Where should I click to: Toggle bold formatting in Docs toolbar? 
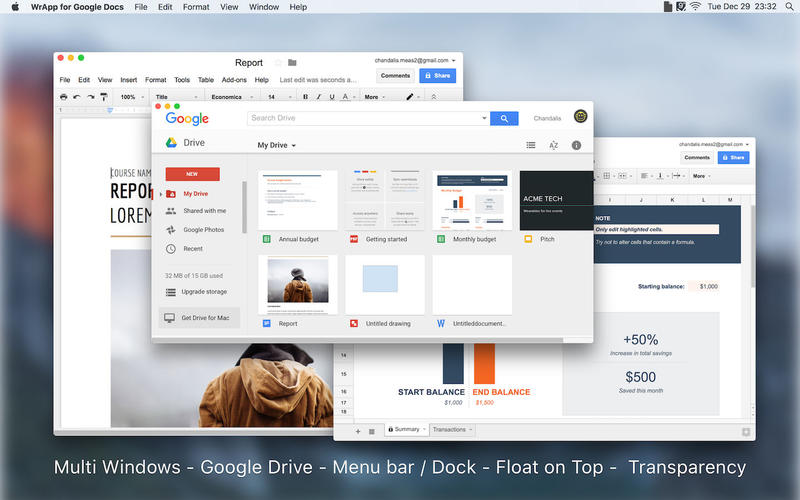[x=305, y=97]
